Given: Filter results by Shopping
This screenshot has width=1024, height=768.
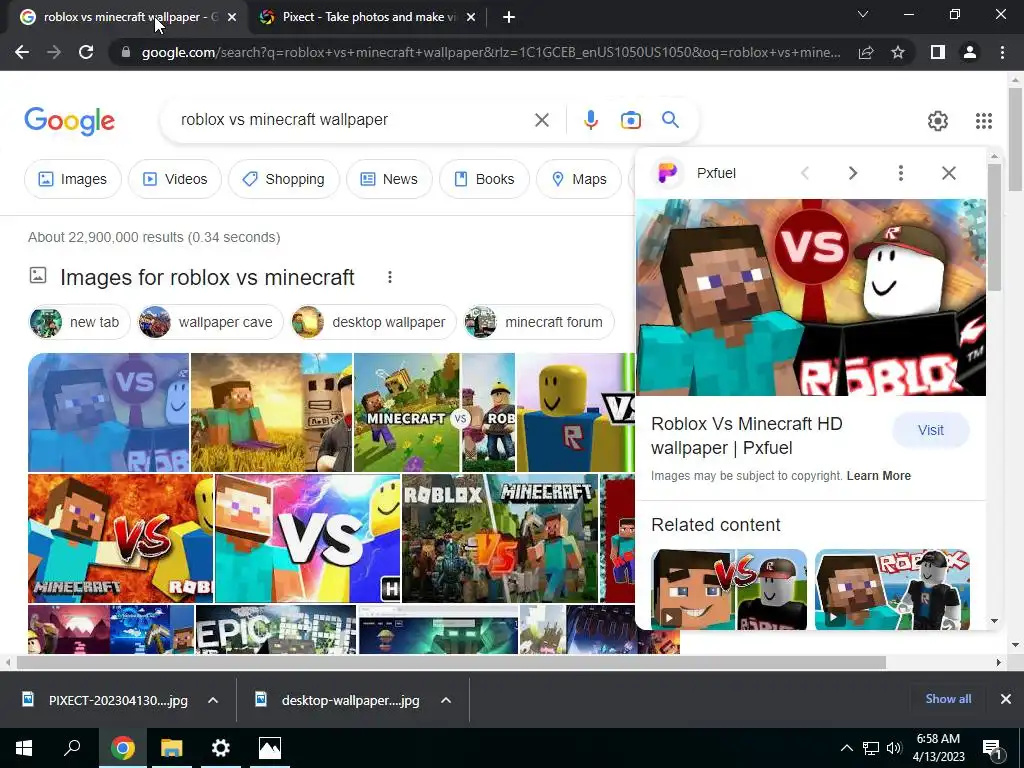Looking at the screenshot, I should [x=283, y=179].
